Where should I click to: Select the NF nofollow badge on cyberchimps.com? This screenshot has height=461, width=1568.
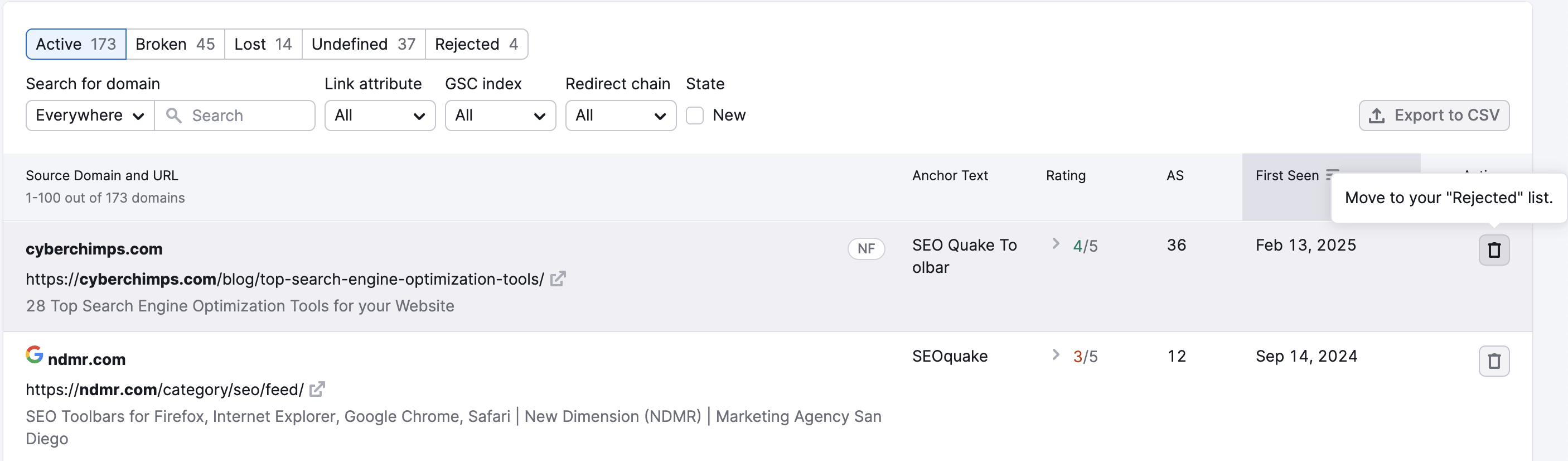[866, 249]
